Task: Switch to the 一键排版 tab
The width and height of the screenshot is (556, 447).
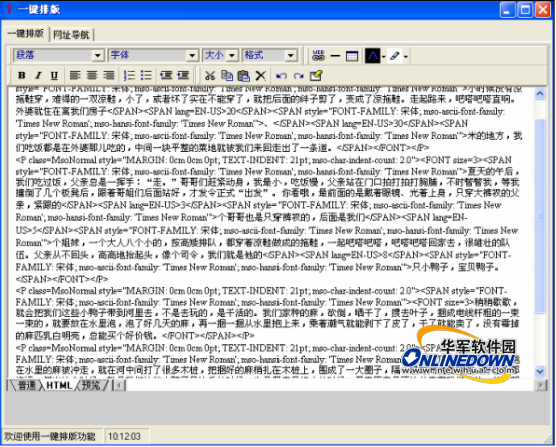Action: pyautogui.click(x=26, y=34)
